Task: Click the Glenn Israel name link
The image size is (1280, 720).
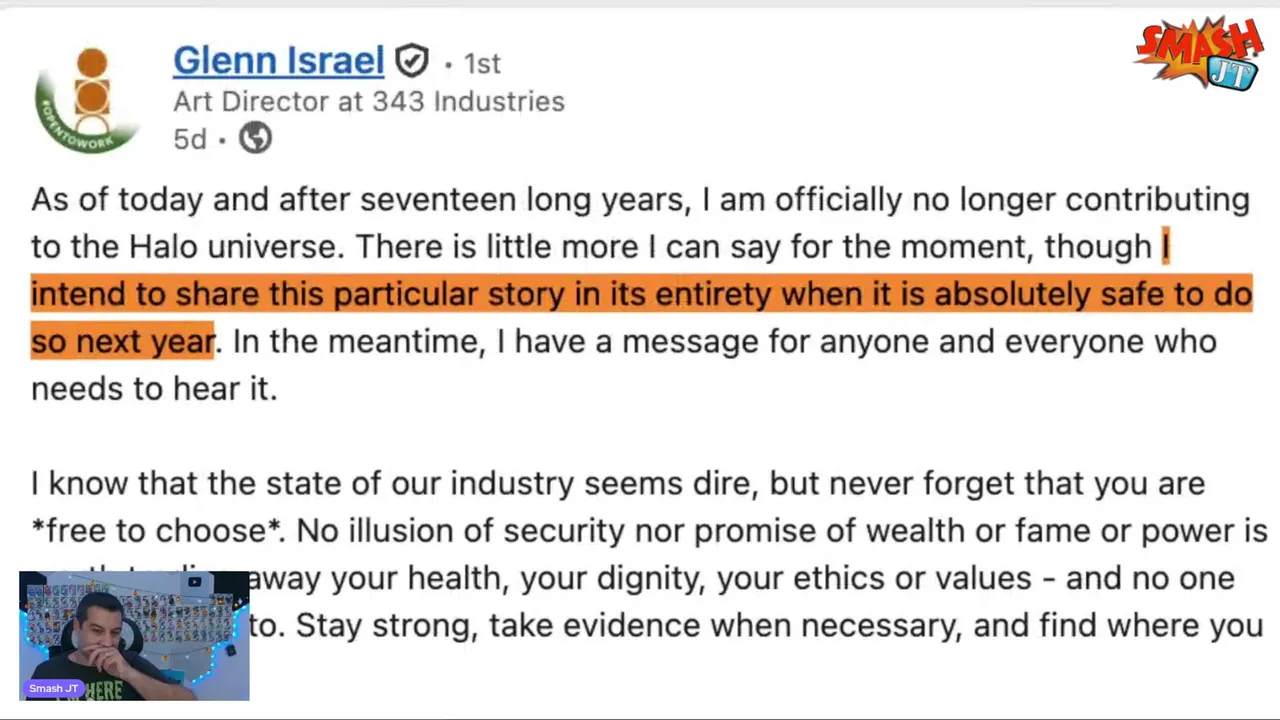Action: [x=278, y=61]
